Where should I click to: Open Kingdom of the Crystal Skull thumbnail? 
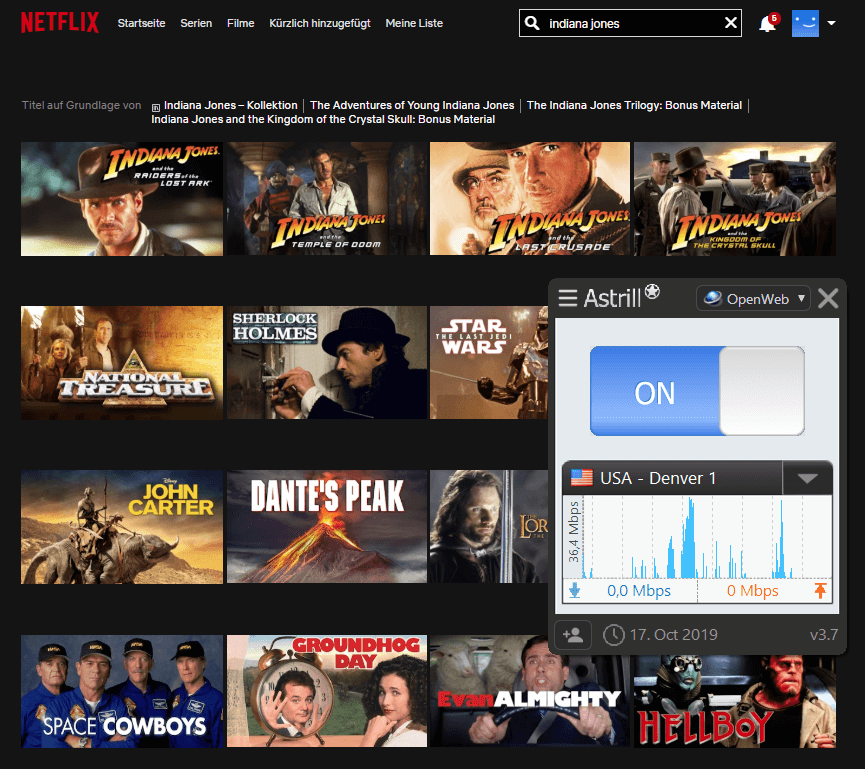tap(734, 199)
